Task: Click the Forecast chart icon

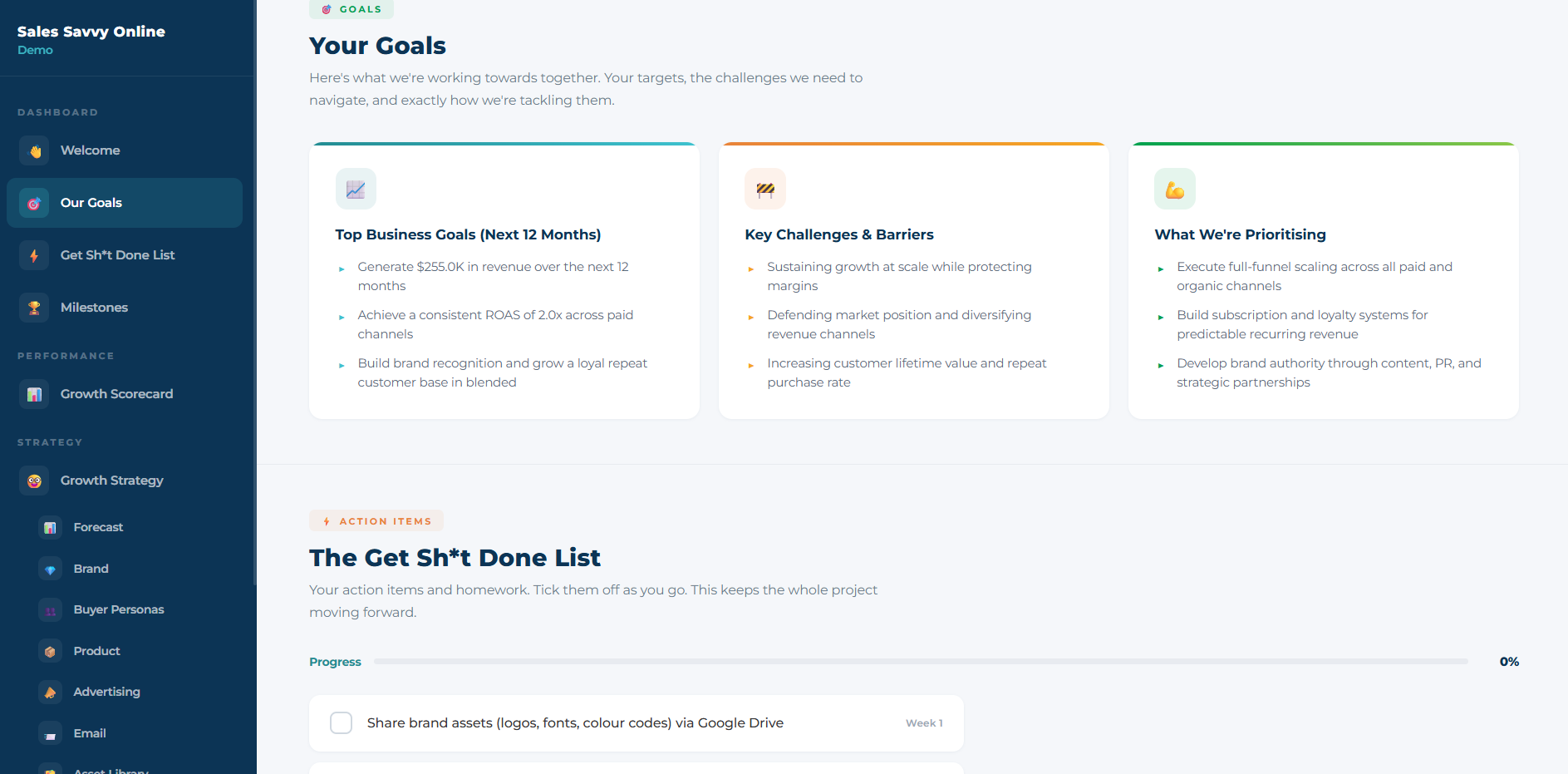Action: tap(50, 527)
